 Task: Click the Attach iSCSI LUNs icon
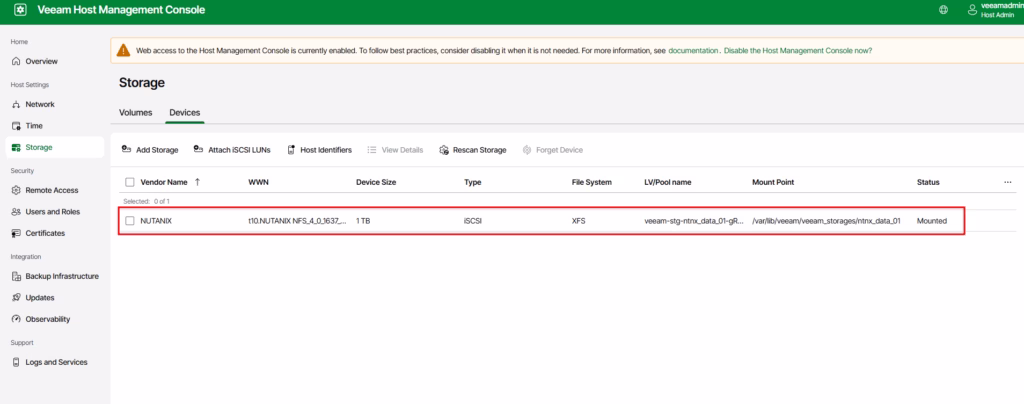coord(199,149)
